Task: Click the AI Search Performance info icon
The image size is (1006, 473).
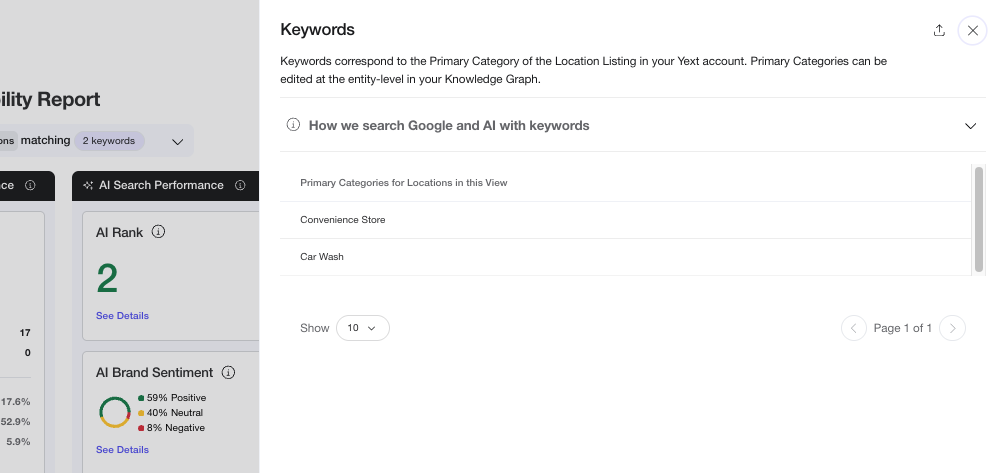Action: pos(240,185)
